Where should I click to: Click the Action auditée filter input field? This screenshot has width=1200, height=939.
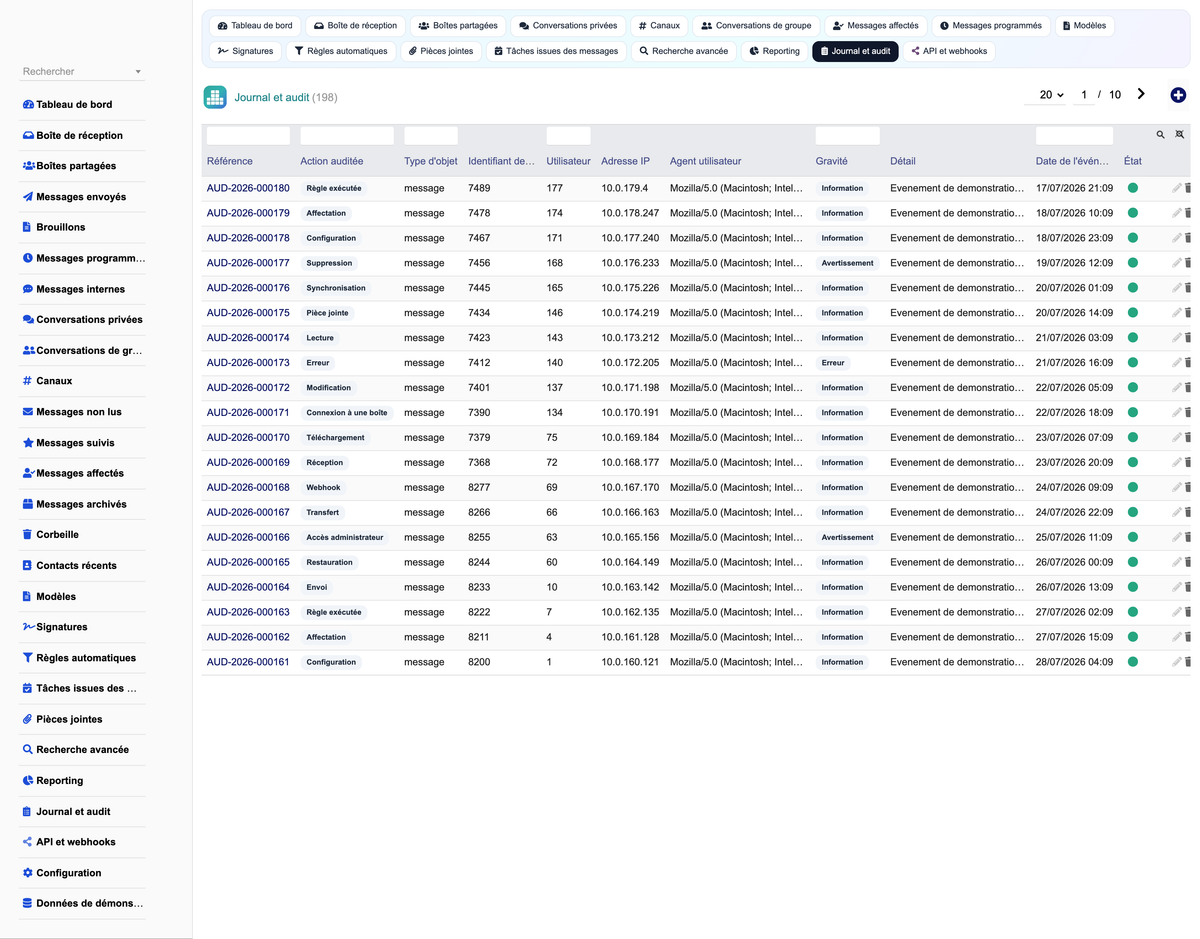[x=347, y=135]
